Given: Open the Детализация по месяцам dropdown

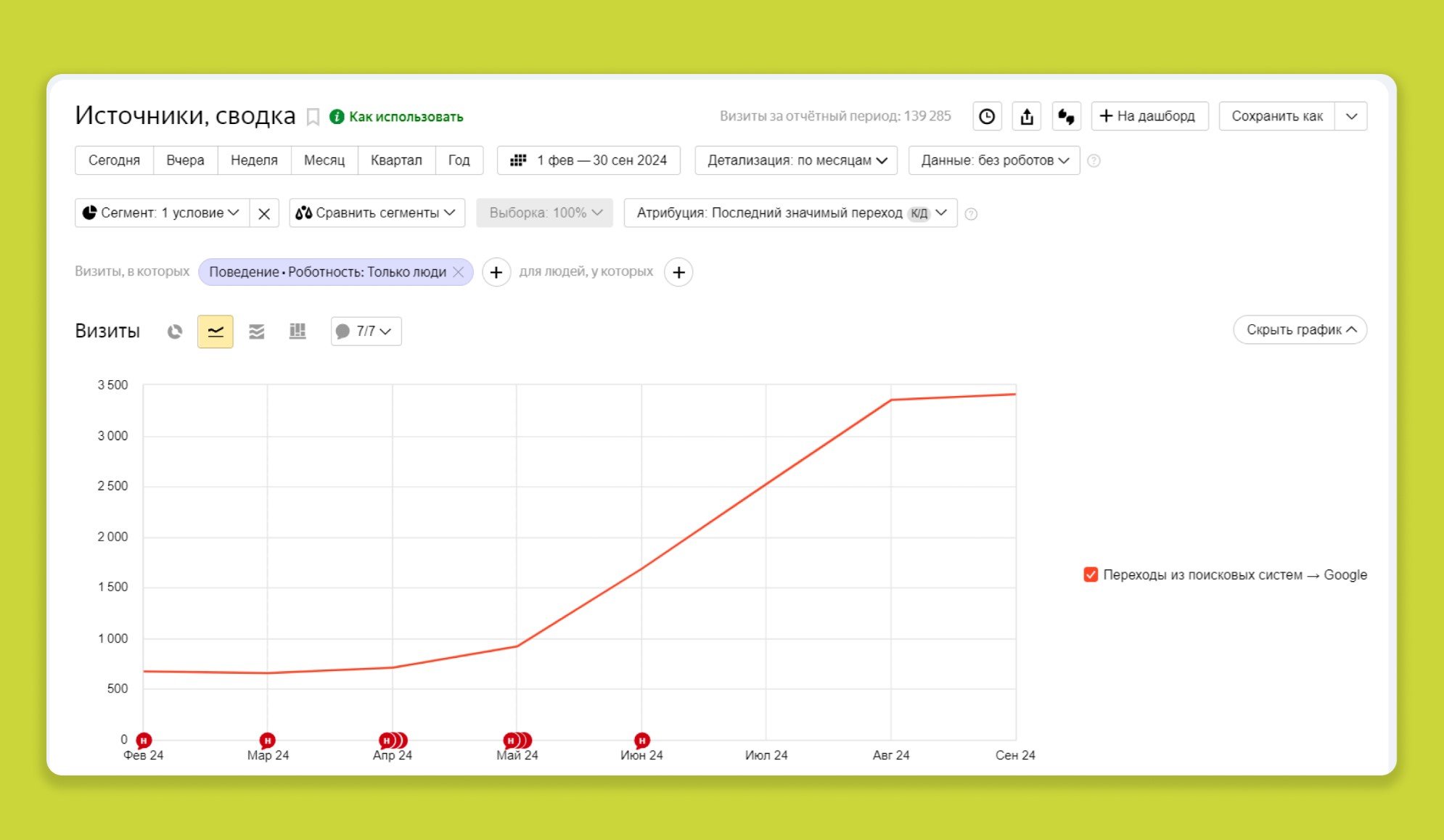Looking at the screenshot, I should 796,160.
